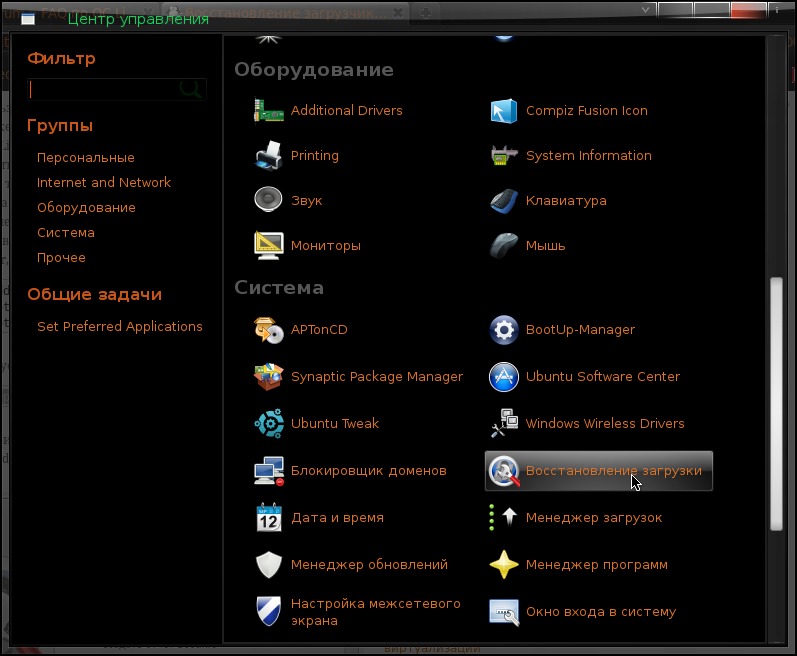Open the Восстановление загрузки icon
The image size is (797, 656).
[x=503, y=471]
